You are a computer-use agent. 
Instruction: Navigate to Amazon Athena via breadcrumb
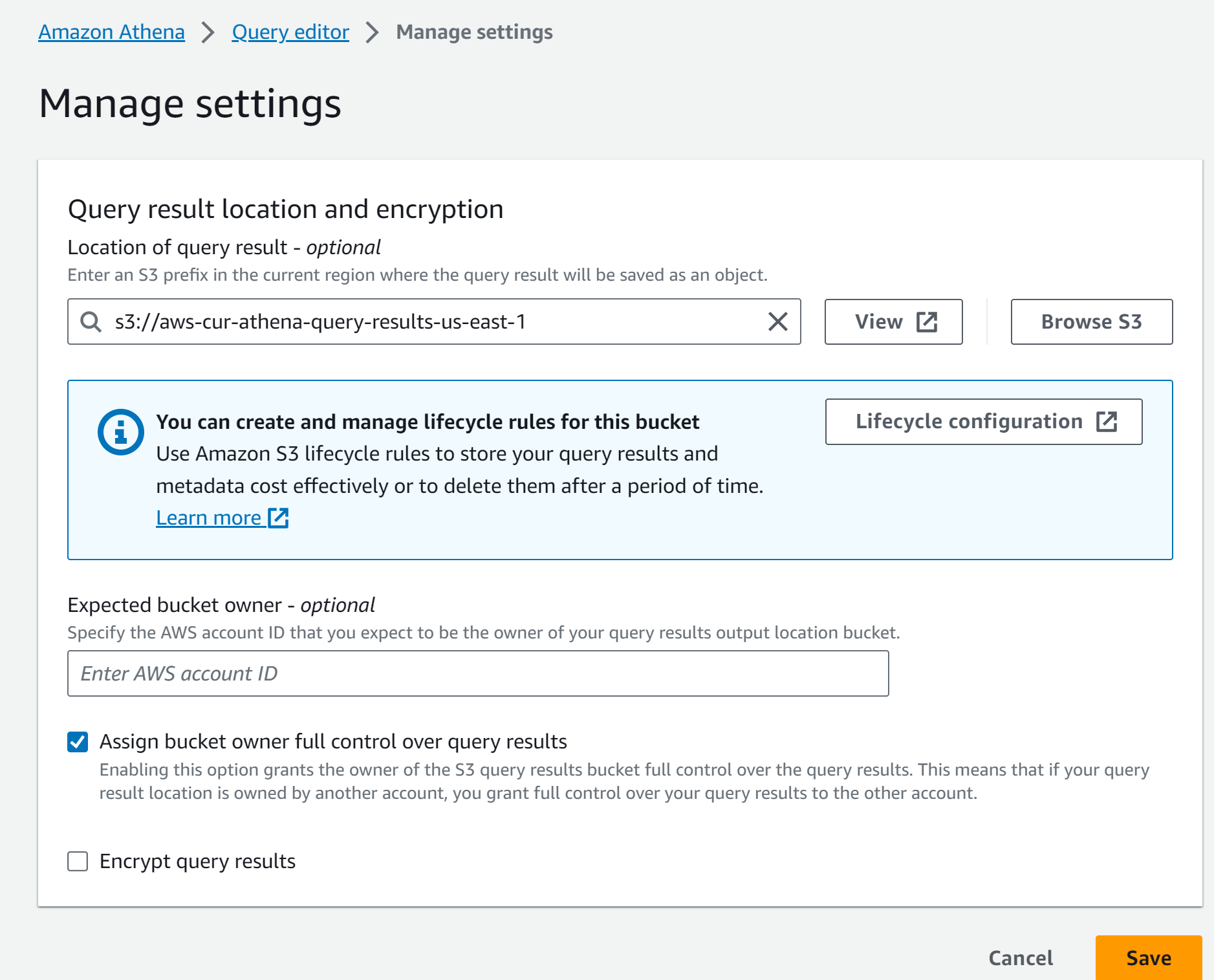point(111,31)
